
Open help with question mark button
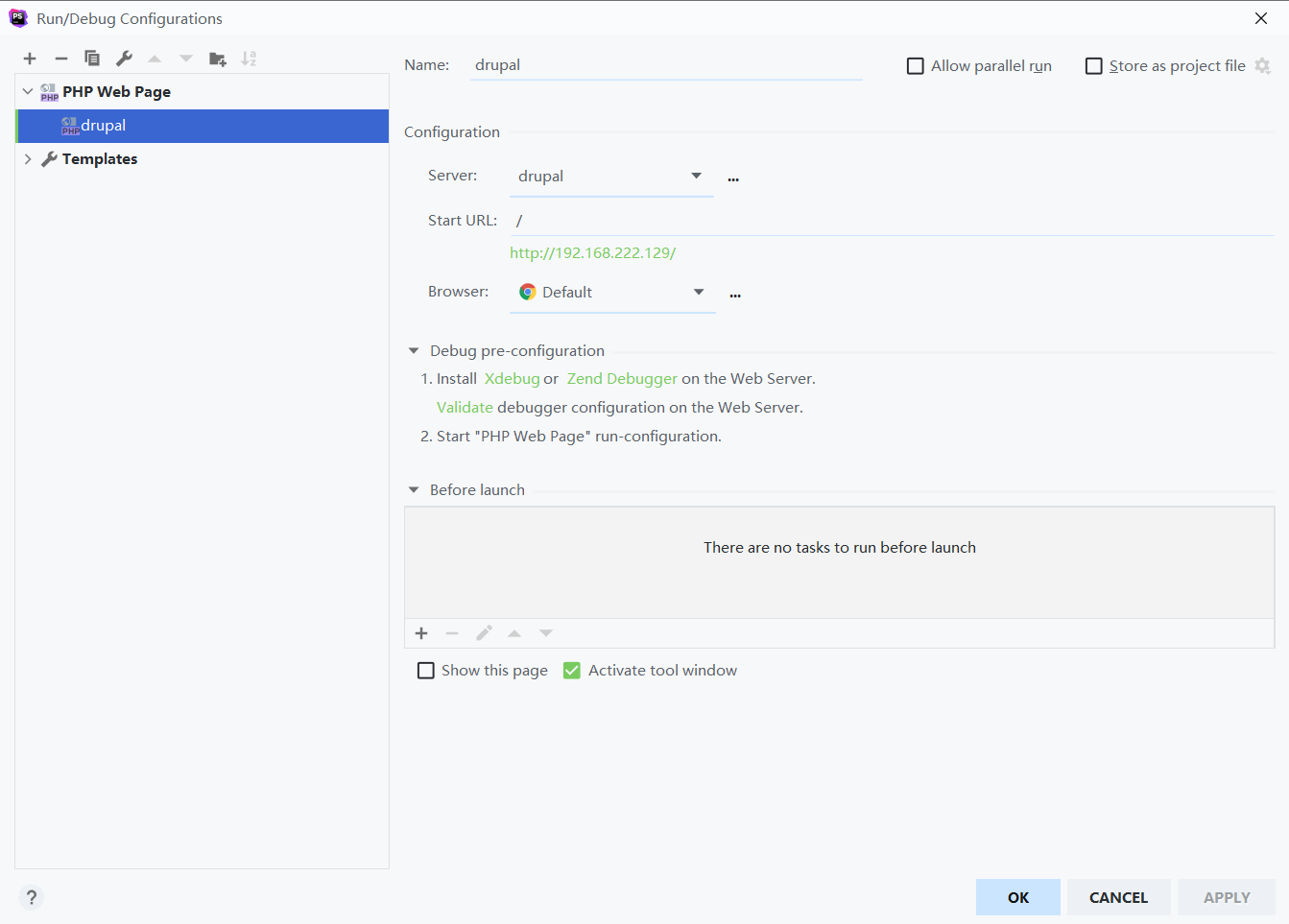pyautogui.click(x=32, y=897)
